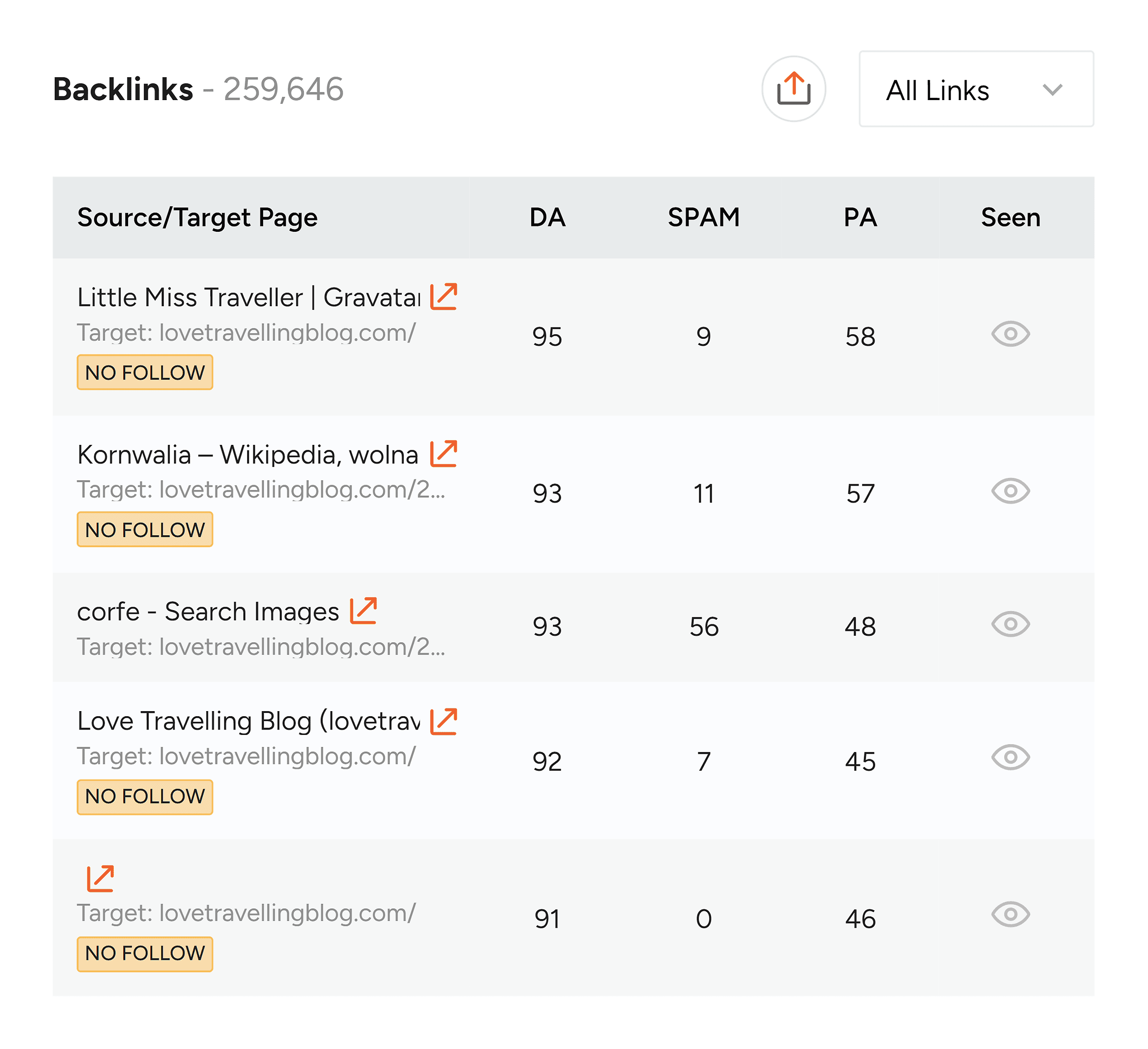Image resolution: width=1148 pixels, height=1049 pixels.
Task: Toggle seen eye for Love Travelling Blog row
Action: pyautogui.click(x=1010, y=758)
